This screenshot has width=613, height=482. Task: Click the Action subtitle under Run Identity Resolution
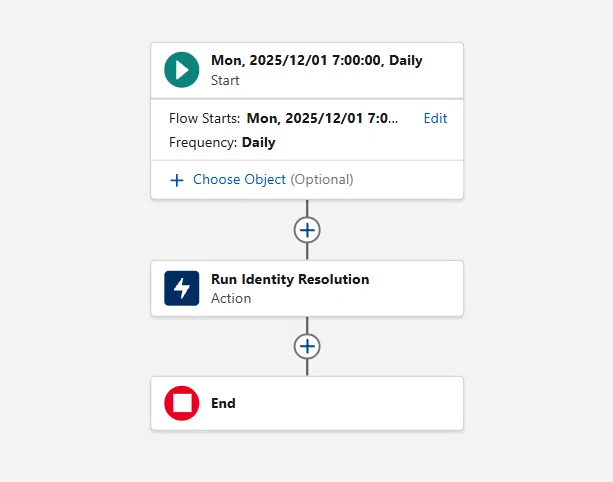[231, 298]
